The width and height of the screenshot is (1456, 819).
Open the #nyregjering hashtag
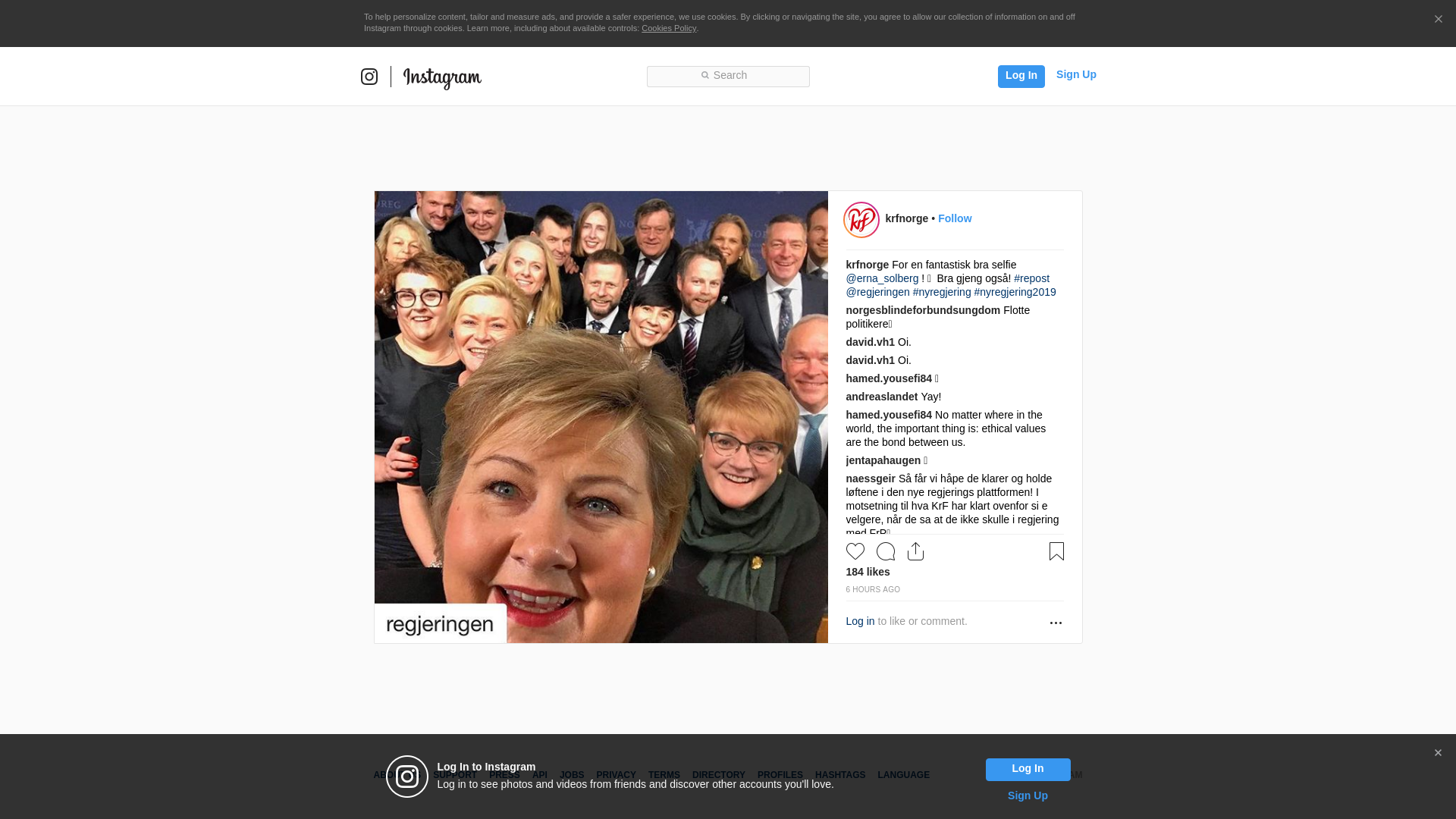(x=942, y=292)
